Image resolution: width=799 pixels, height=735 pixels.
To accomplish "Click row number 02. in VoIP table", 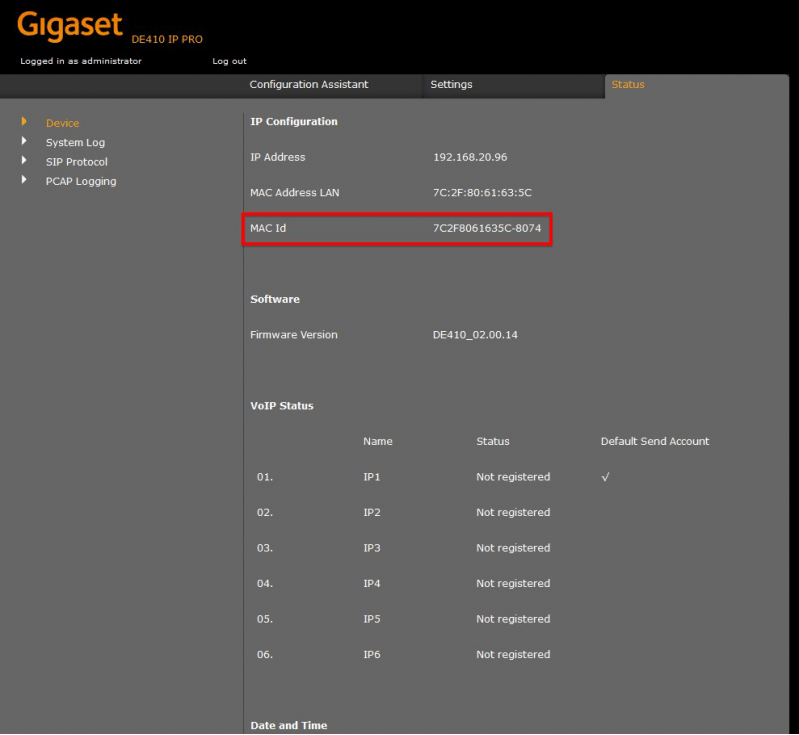I will coord(264,512).
